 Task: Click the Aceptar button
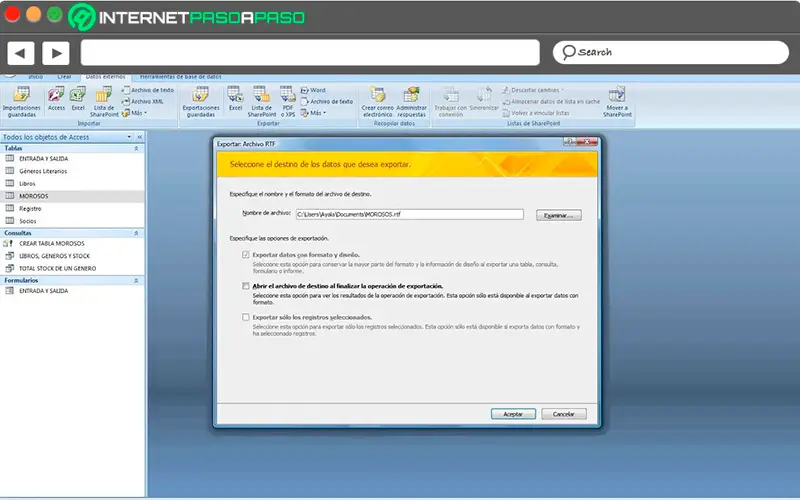[513, 414]
